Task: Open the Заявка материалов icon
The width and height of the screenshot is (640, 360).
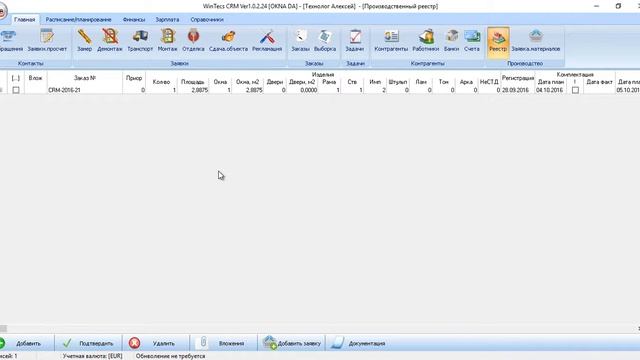Action: (x=536, y=40)
